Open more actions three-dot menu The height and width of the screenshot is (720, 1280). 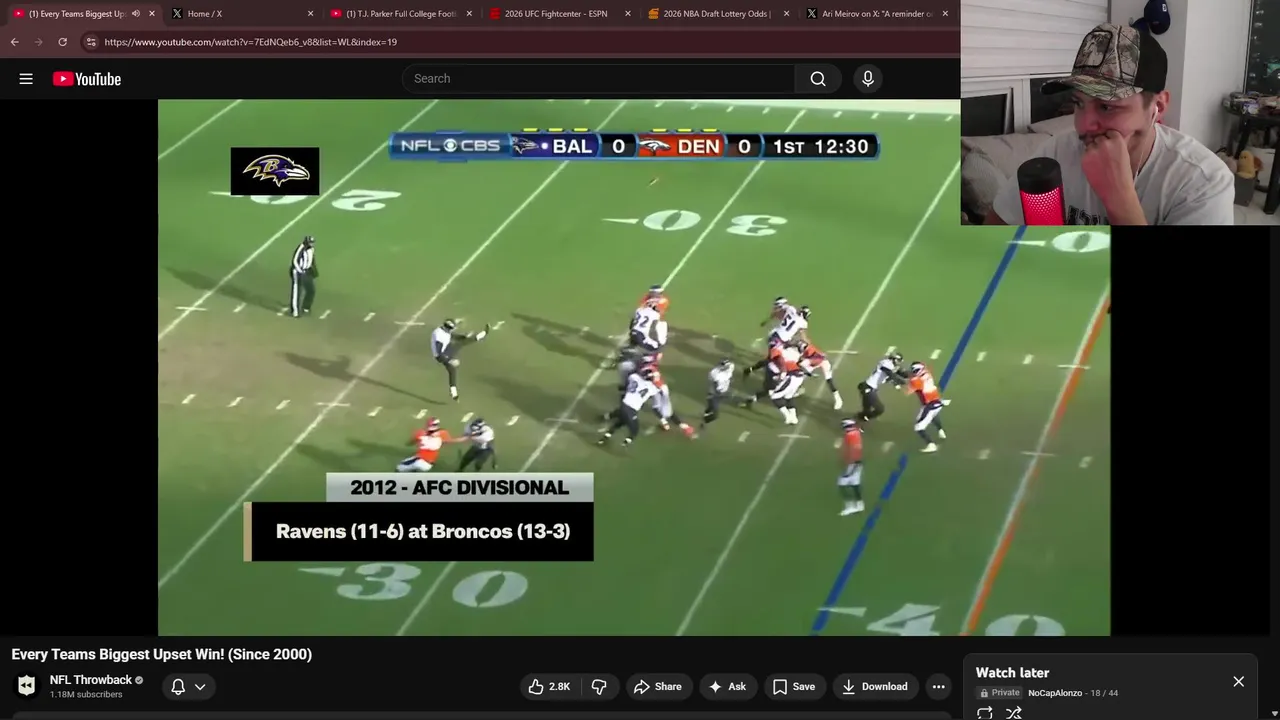(938, 687)
